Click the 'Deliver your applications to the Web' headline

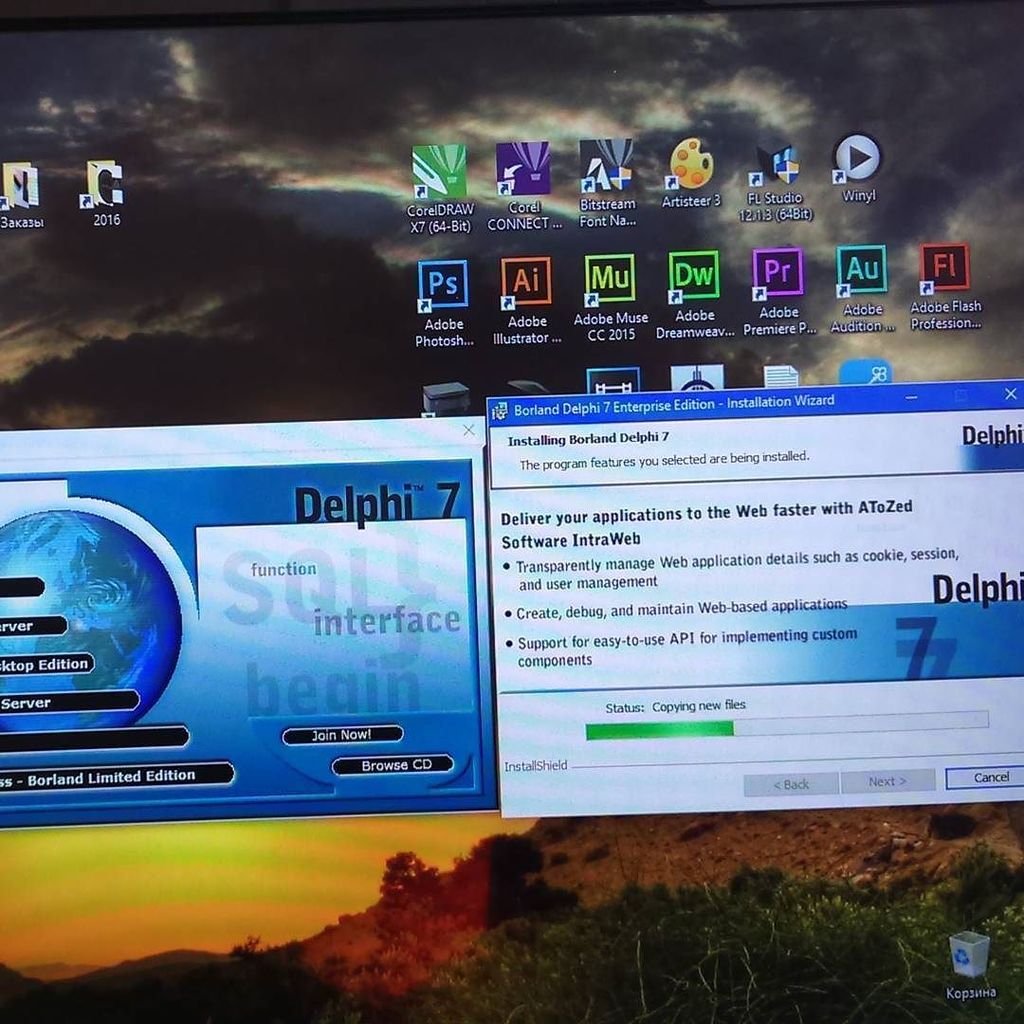pyautogui.click(x=706, y=524)
